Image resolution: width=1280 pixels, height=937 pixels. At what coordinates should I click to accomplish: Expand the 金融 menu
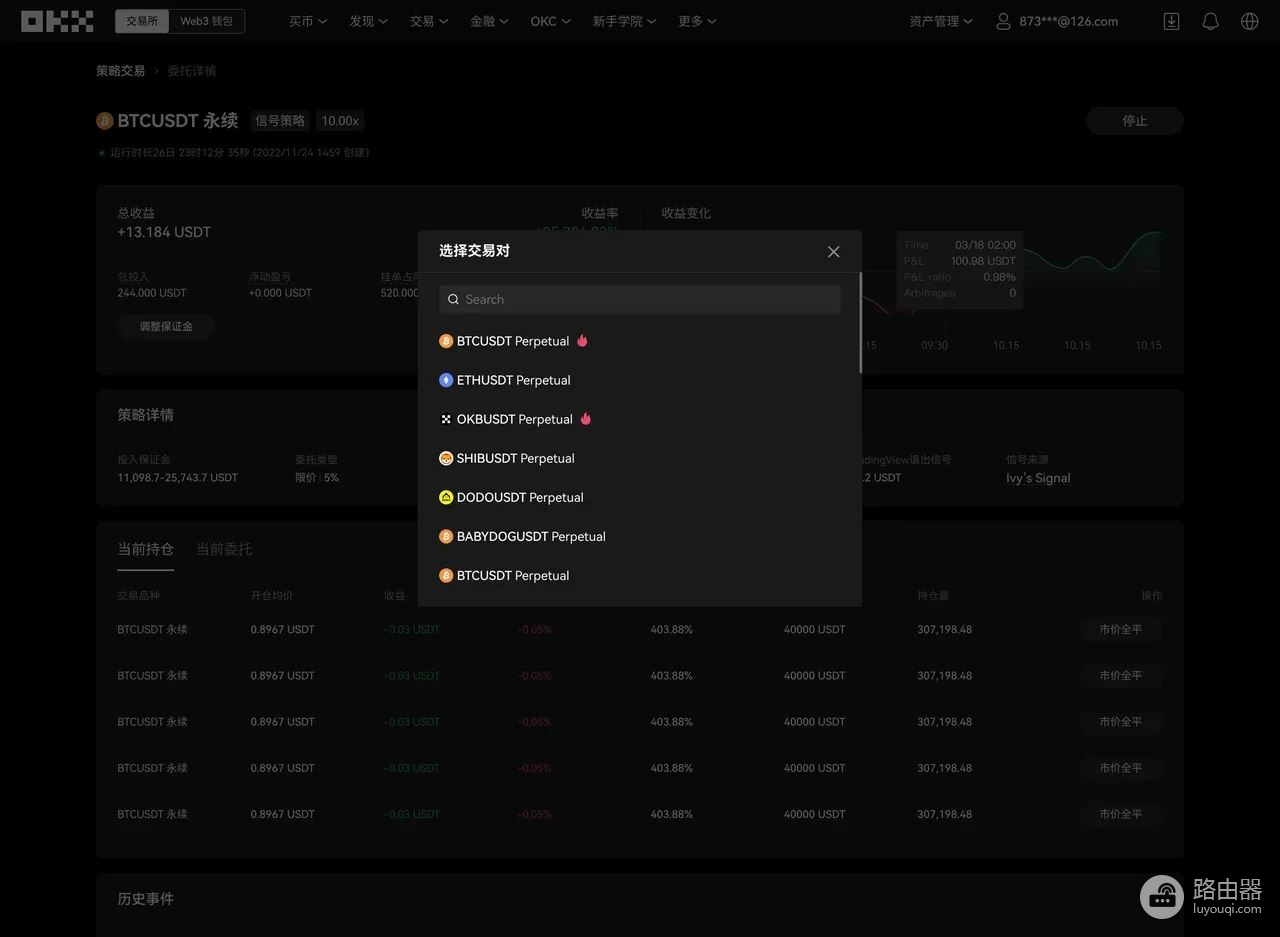pyautogui.click(x=489, y=21)
